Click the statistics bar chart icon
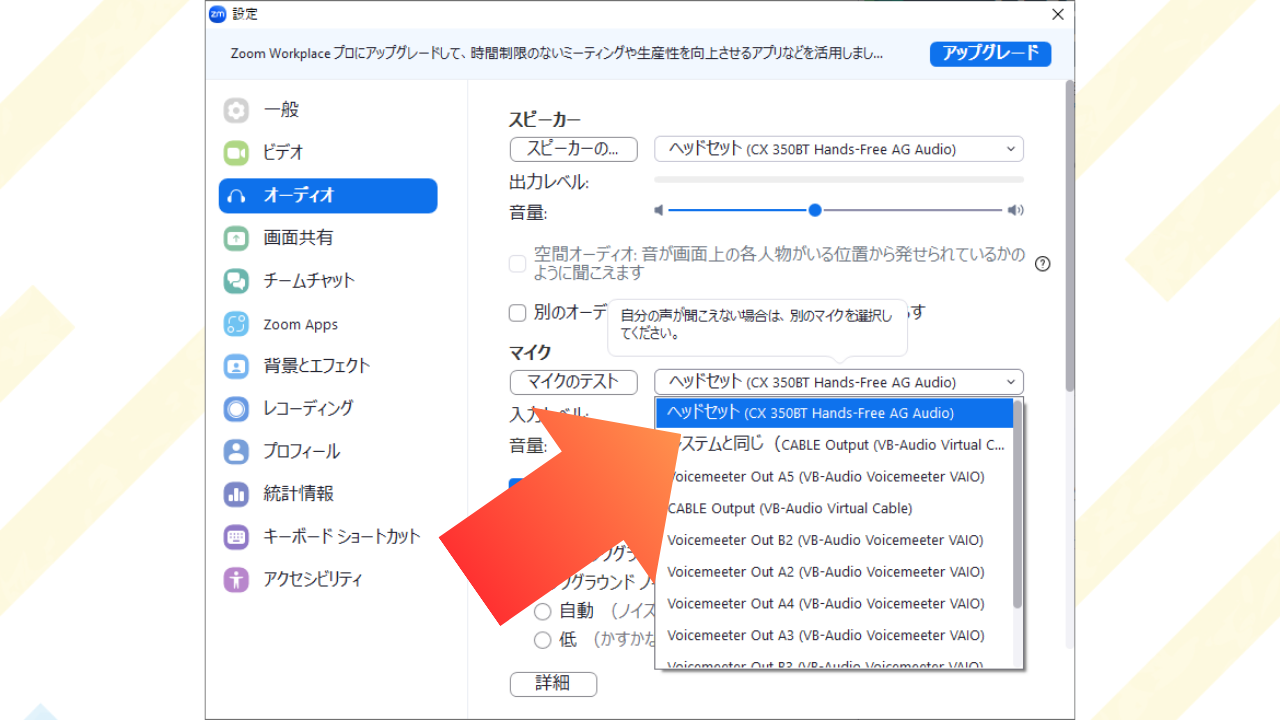The image size is (1280, 720). pos(236,494)
